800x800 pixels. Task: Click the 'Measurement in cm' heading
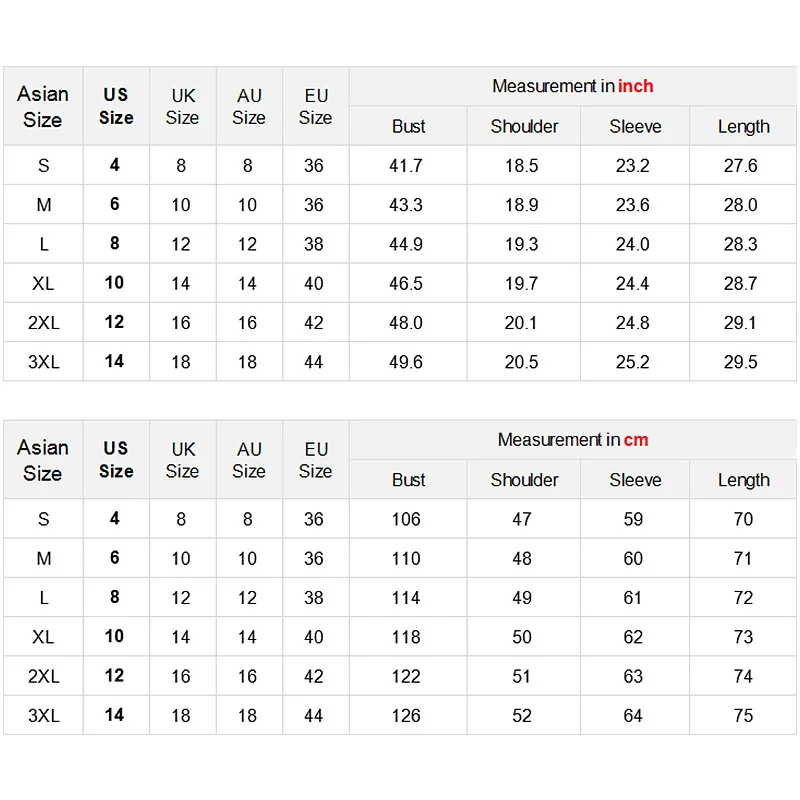[572, 440]
